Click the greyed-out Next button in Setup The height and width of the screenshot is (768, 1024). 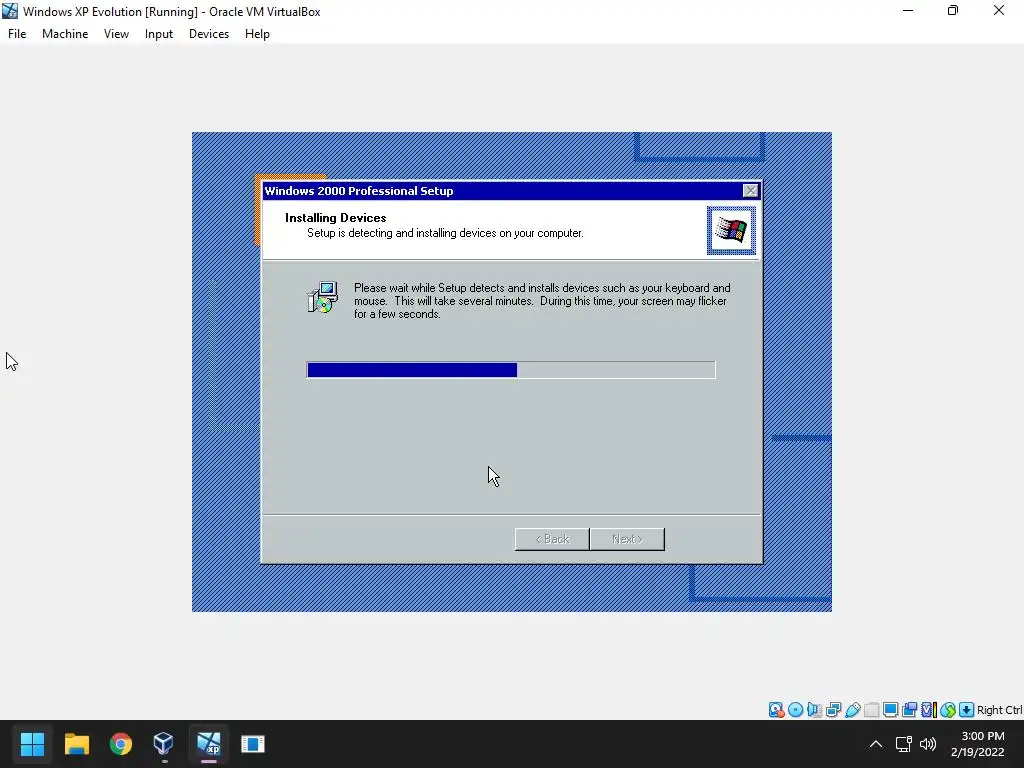click(x=627, y=539)
